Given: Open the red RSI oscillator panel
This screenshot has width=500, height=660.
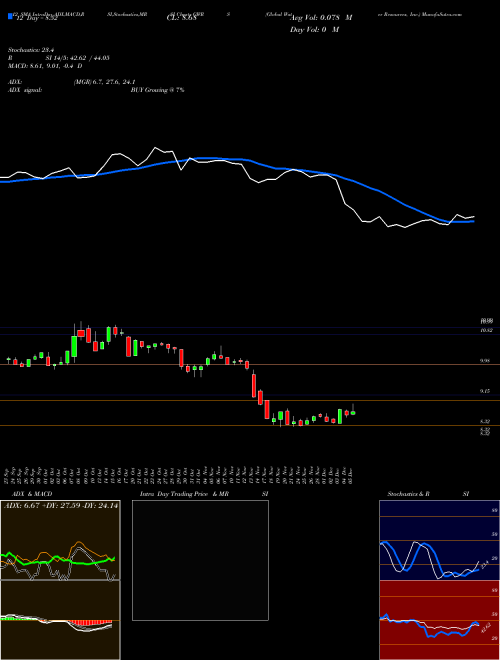Looking at the screenshot, I should (439, 620).
